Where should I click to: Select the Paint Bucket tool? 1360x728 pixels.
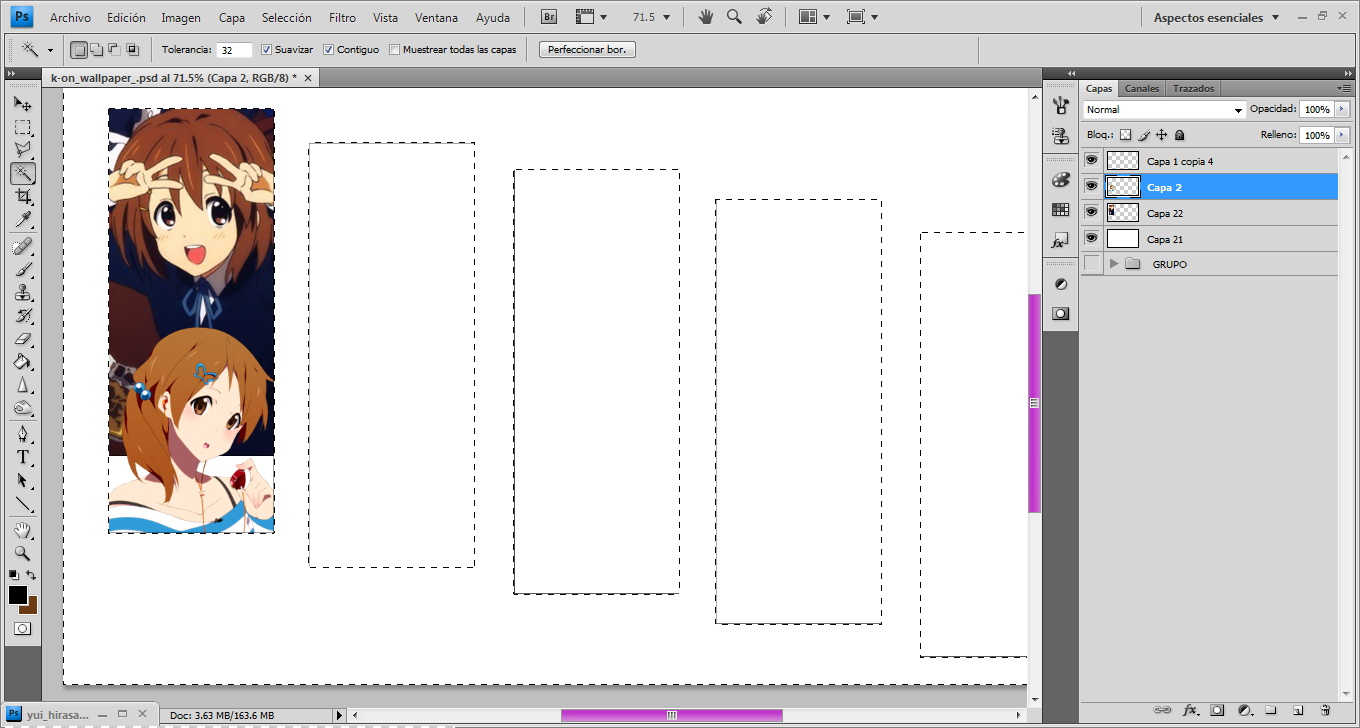[x=22, y=362]
